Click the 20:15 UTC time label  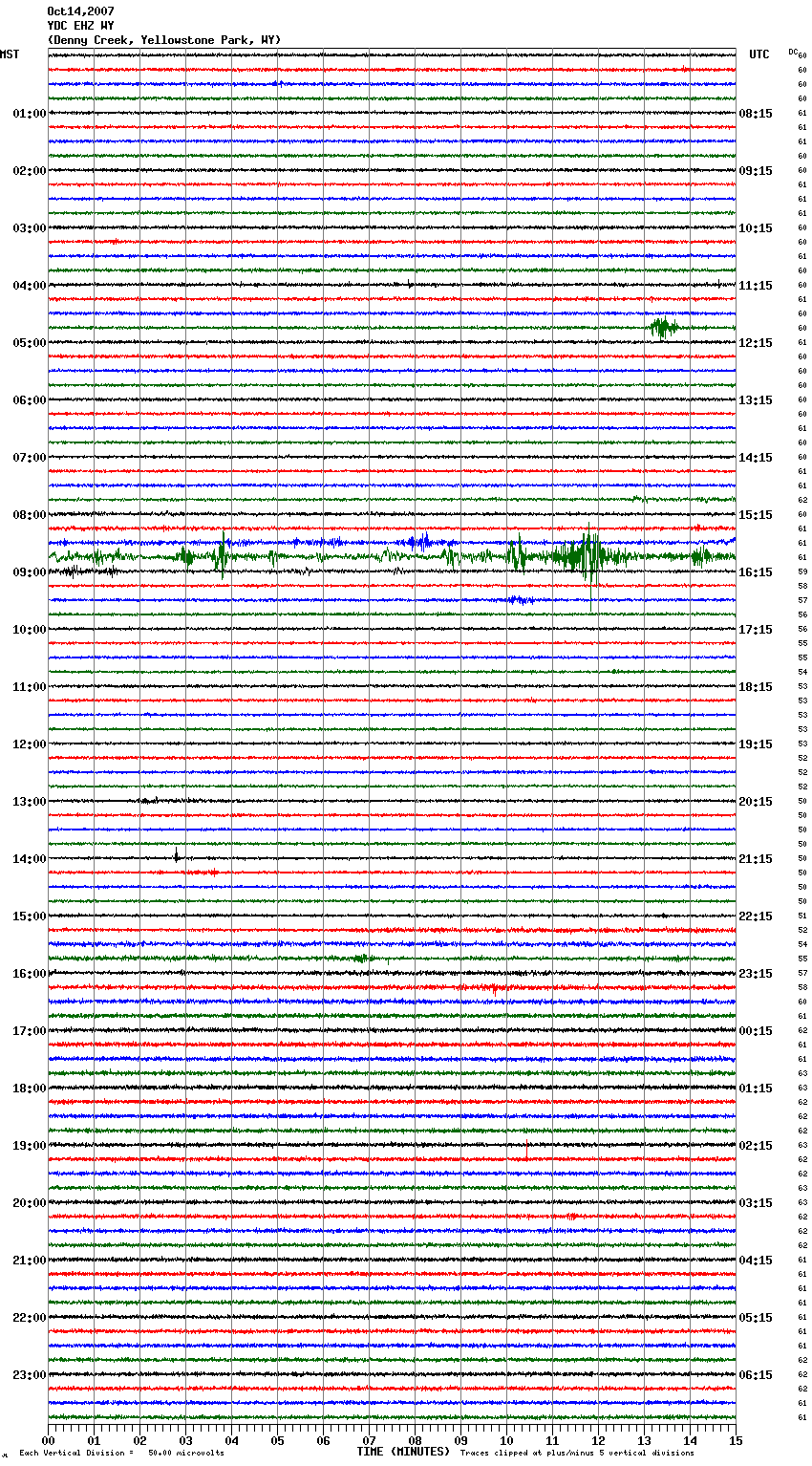(756, 802)
